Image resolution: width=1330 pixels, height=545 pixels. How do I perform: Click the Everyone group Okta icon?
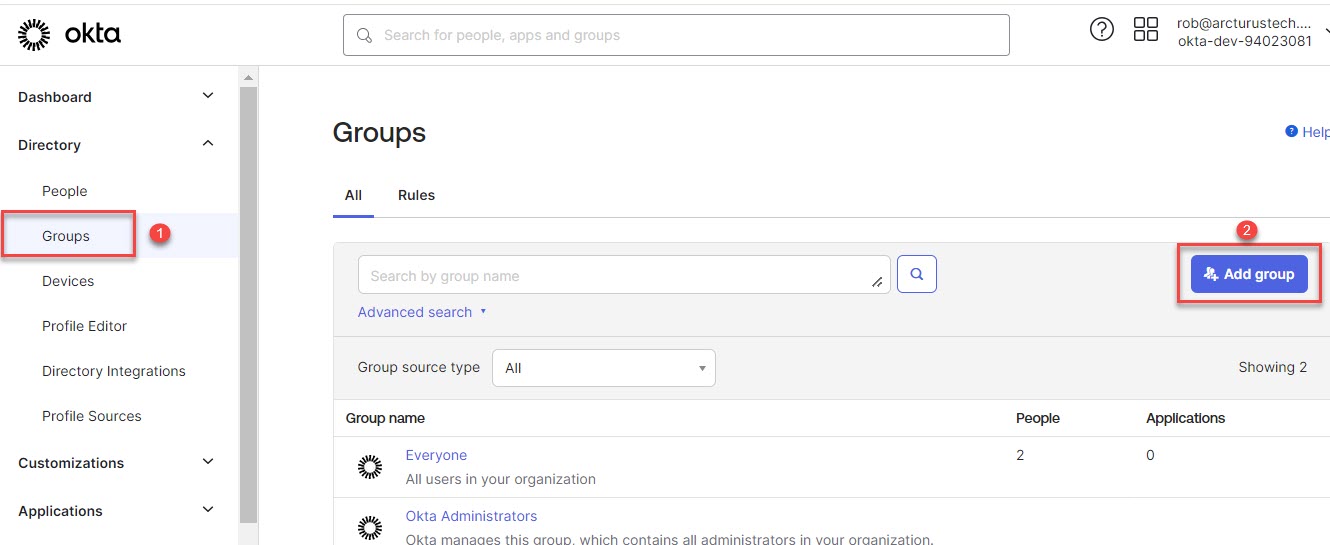370,466
